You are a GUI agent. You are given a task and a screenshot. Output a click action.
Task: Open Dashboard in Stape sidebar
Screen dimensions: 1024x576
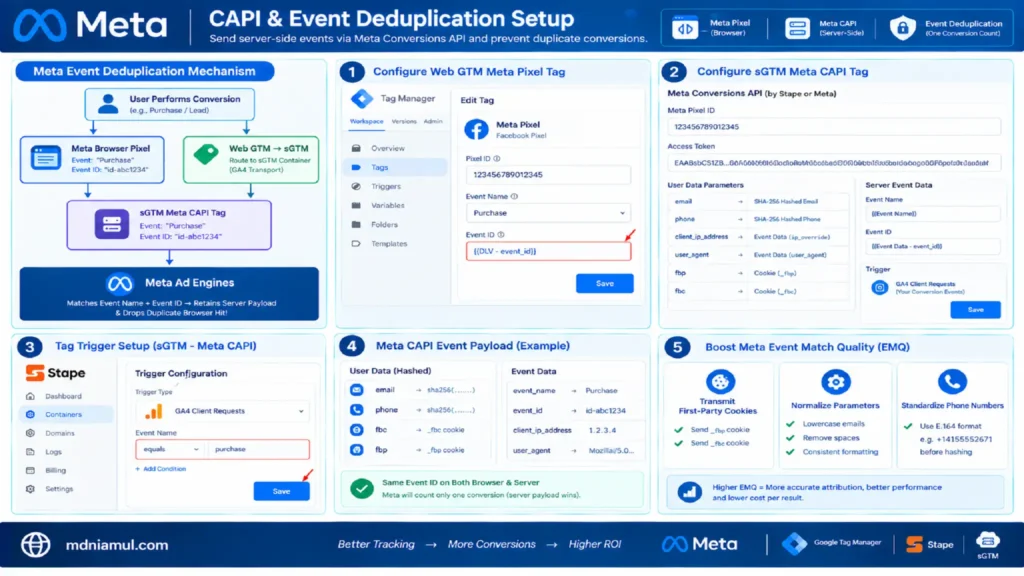tap(66, 396)
